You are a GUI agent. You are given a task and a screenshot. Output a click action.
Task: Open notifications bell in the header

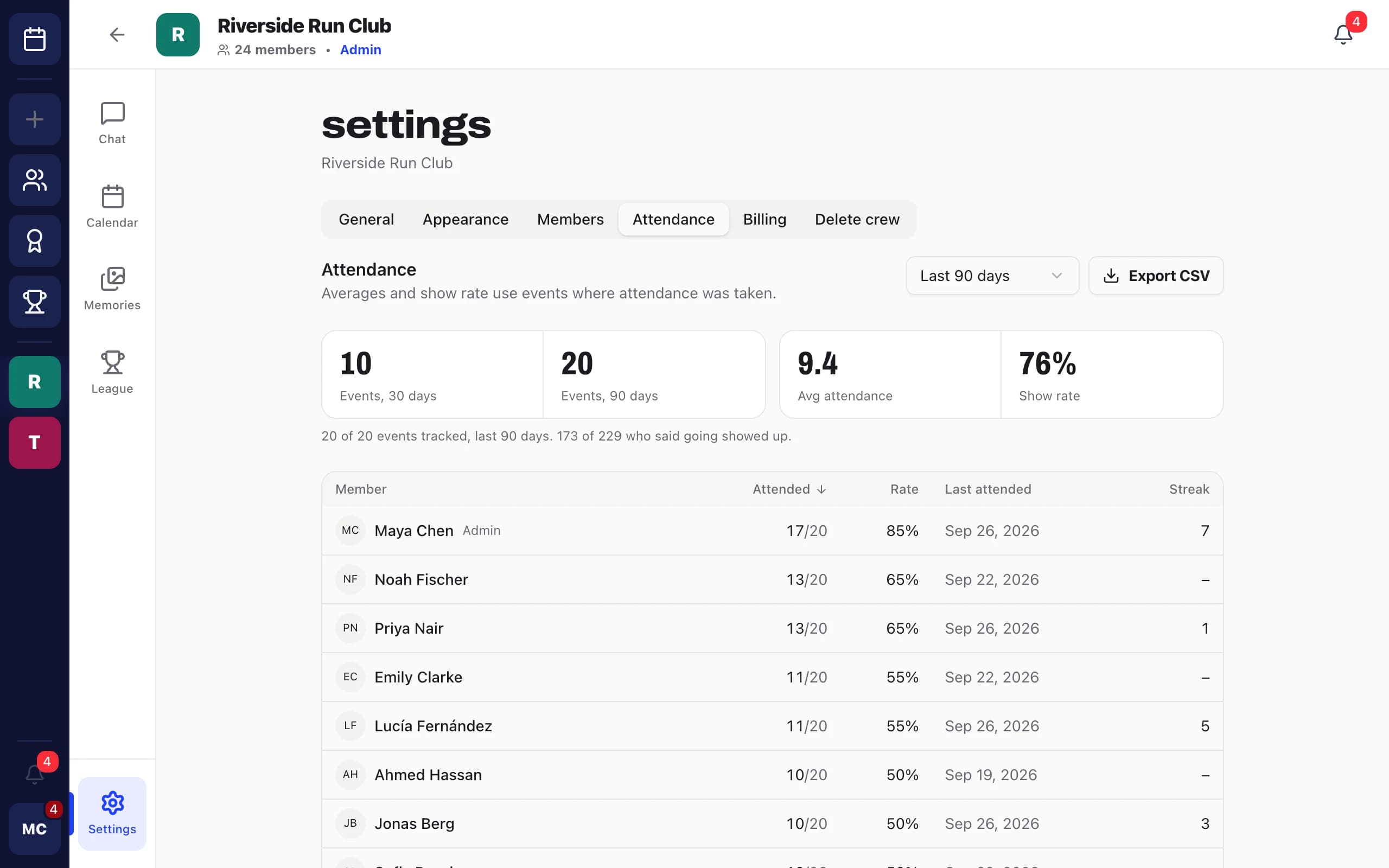point(1343,34)
